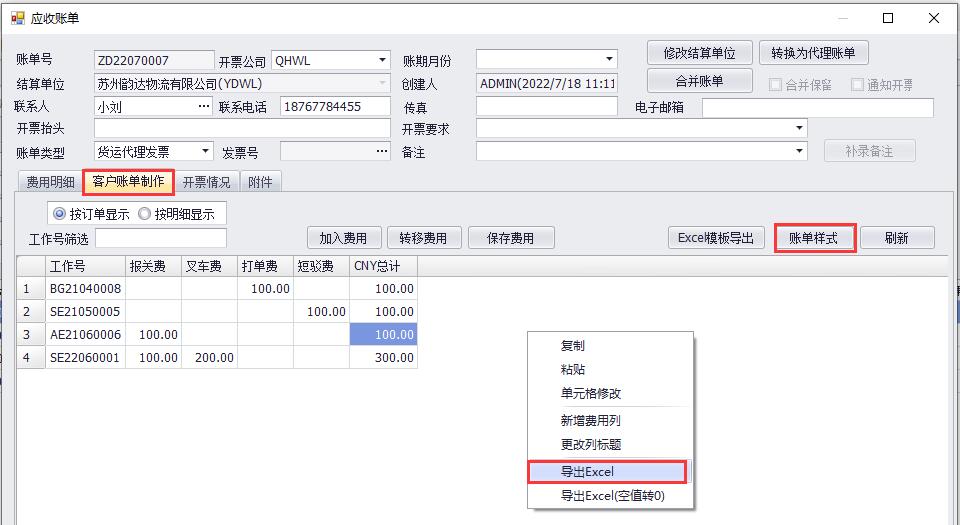The image size is (960, 525).
Task: Focus the 开票抬头 input field
Action: coord(242,128)
